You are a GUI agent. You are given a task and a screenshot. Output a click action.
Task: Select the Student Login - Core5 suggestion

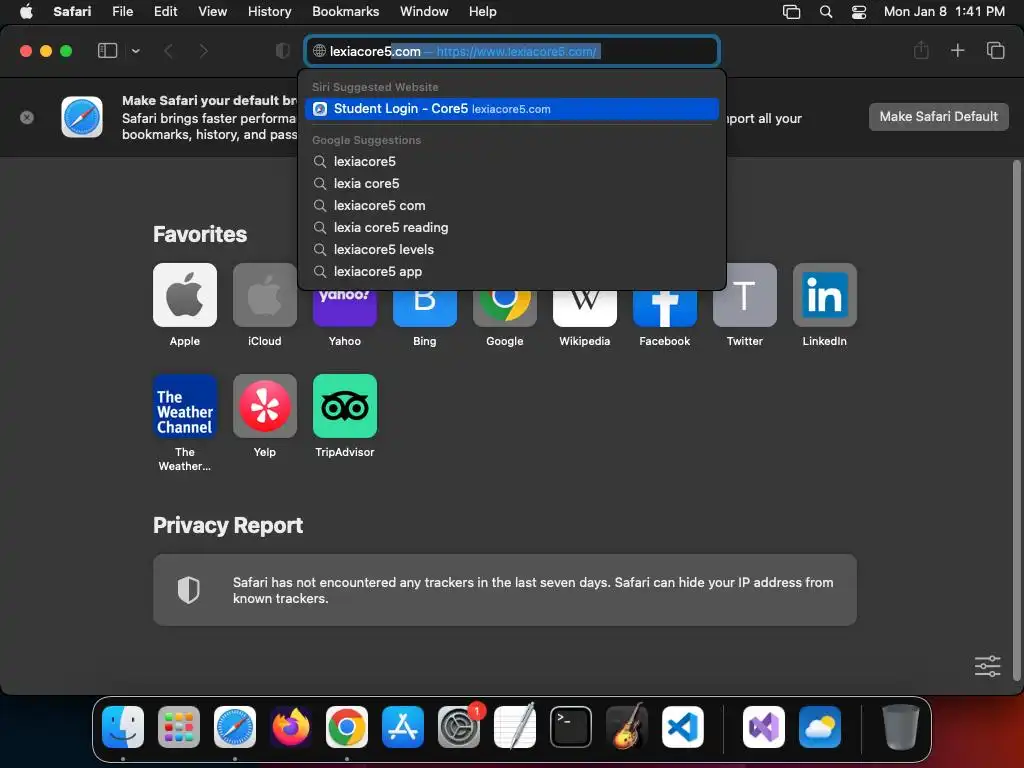pos(512,109)
